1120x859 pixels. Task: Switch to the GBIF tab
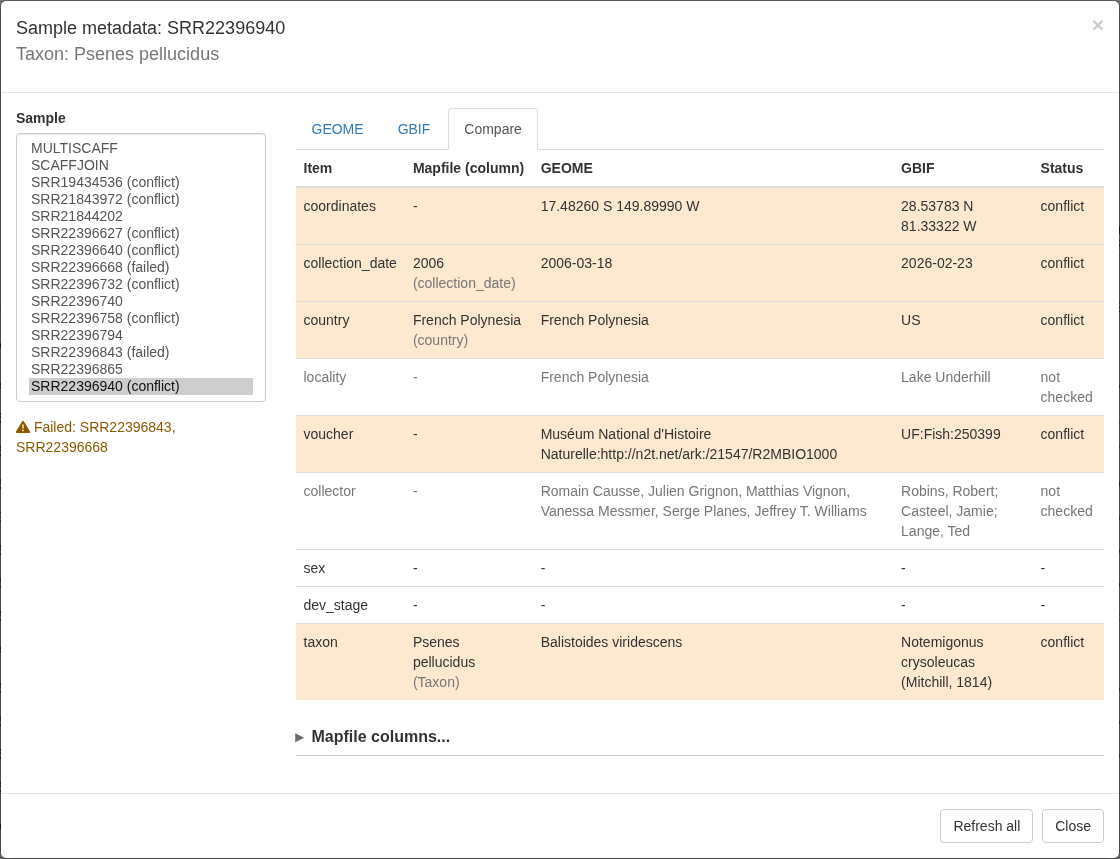[414, 129]
